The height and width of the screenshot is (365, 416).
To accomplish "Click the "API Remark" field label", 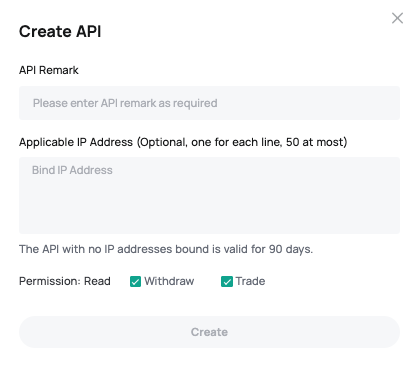I will point(49,70).
